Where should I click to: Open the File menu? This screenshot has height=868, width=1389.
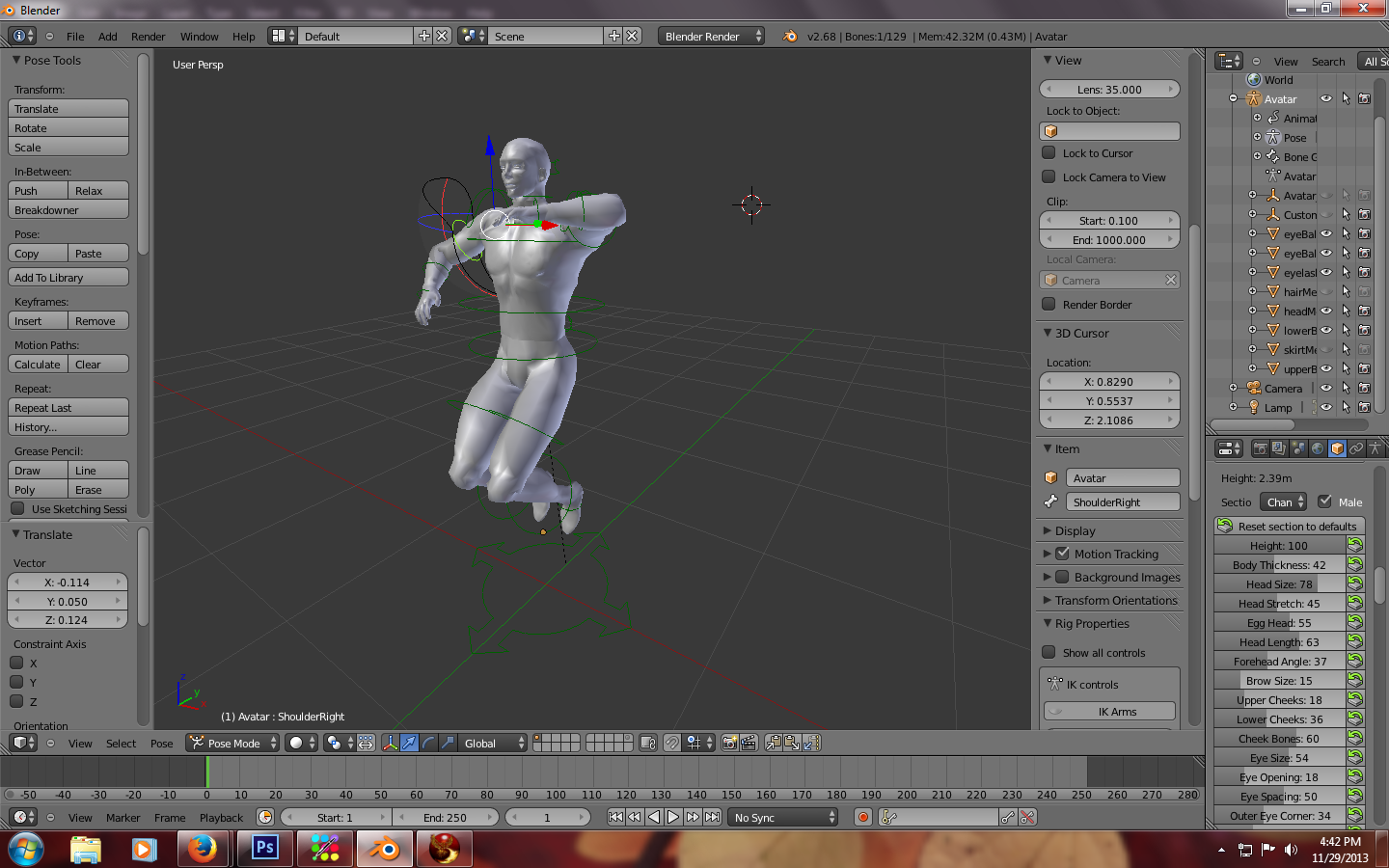click(75, 36)
